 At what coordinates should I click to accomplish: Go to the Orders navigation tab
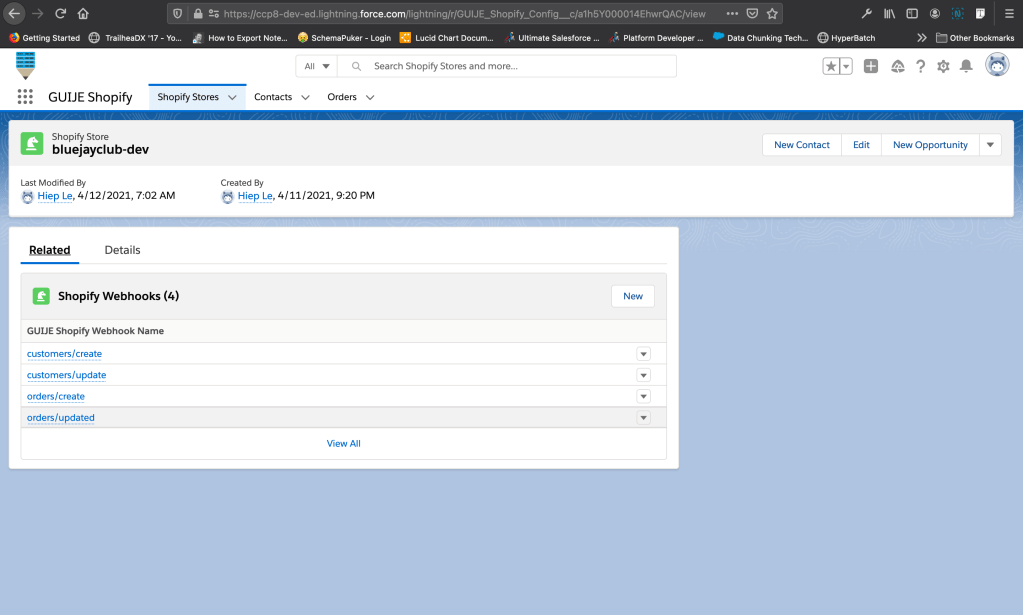pyautogui.click(x=342, y=97)
